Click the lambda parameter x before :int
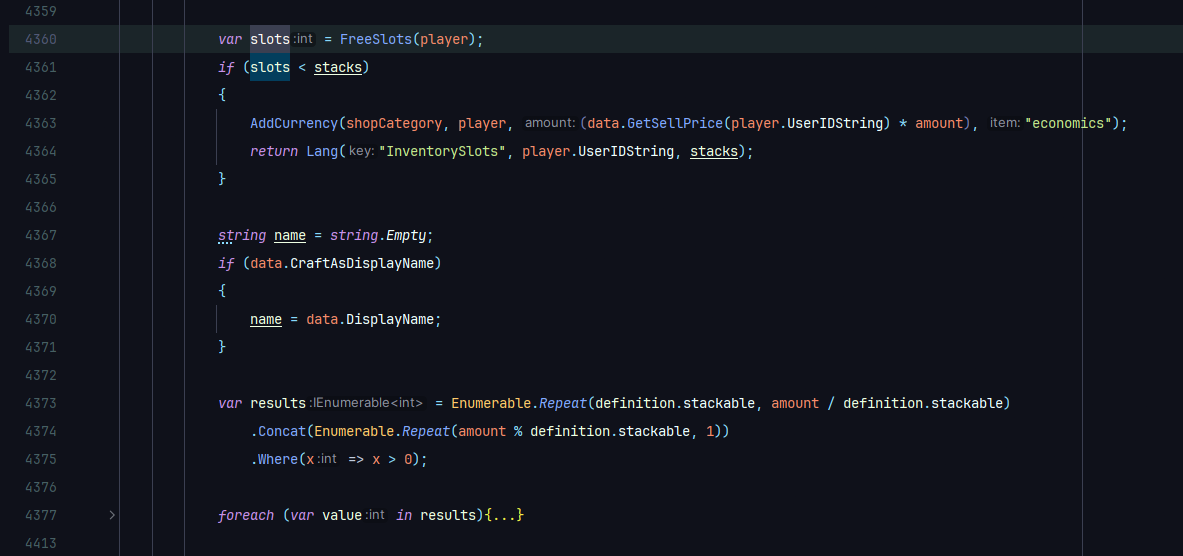Screen dimensions: 1183x556 (x=310, y=459)
